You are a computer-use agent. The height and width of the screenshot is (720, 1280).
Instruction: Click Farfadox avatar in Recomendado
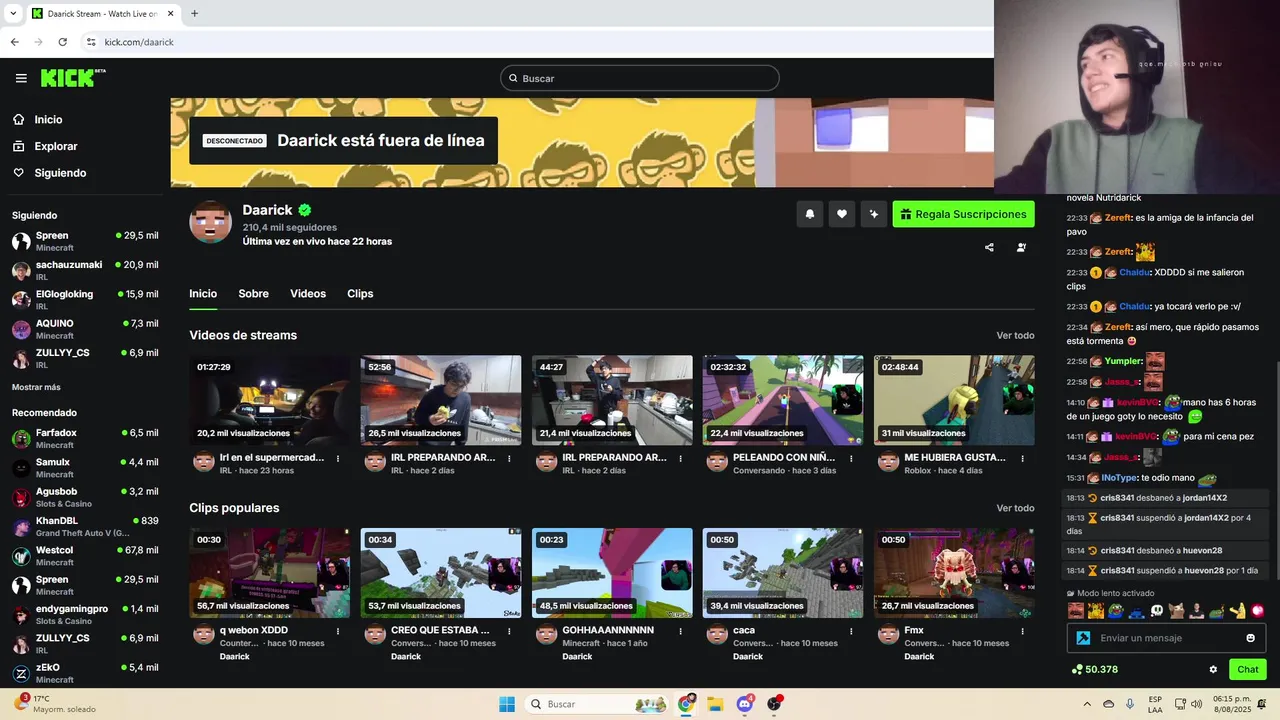point(21,438)
